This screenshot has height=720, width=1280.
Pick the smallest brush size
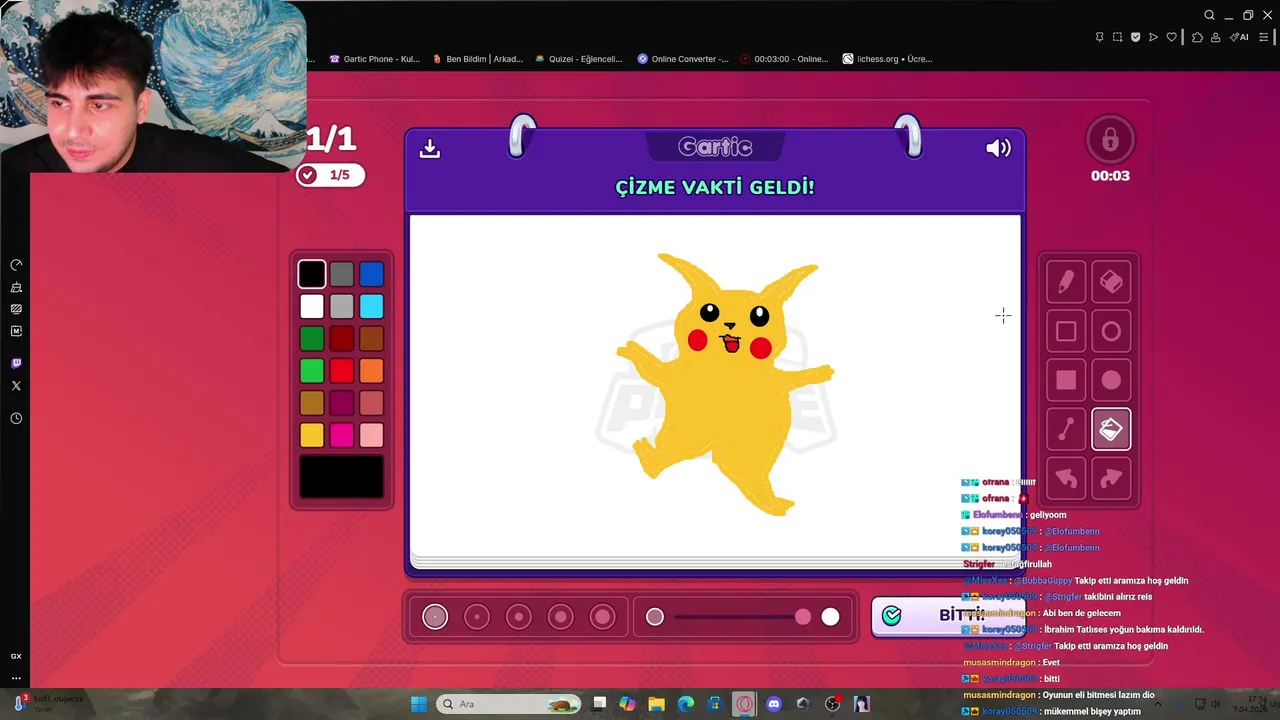click(x=435, y=617)
